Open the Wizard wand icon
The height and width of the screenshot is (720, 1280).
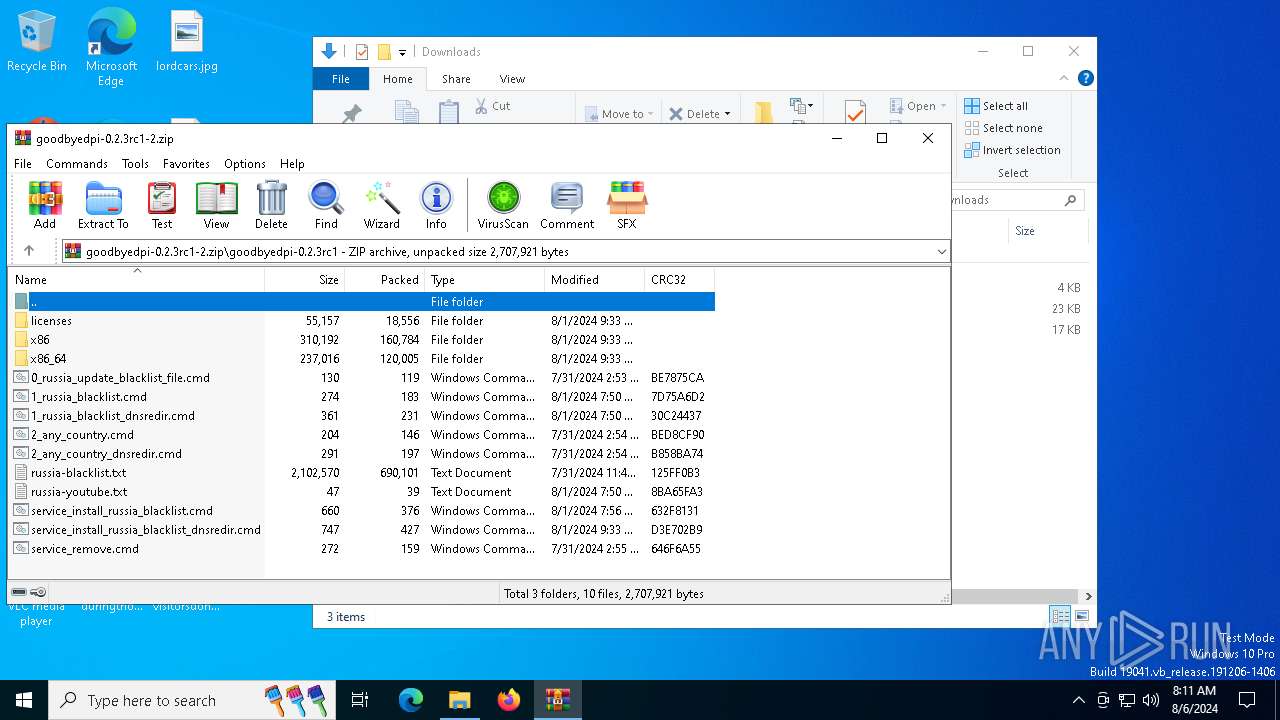[381, 205]
